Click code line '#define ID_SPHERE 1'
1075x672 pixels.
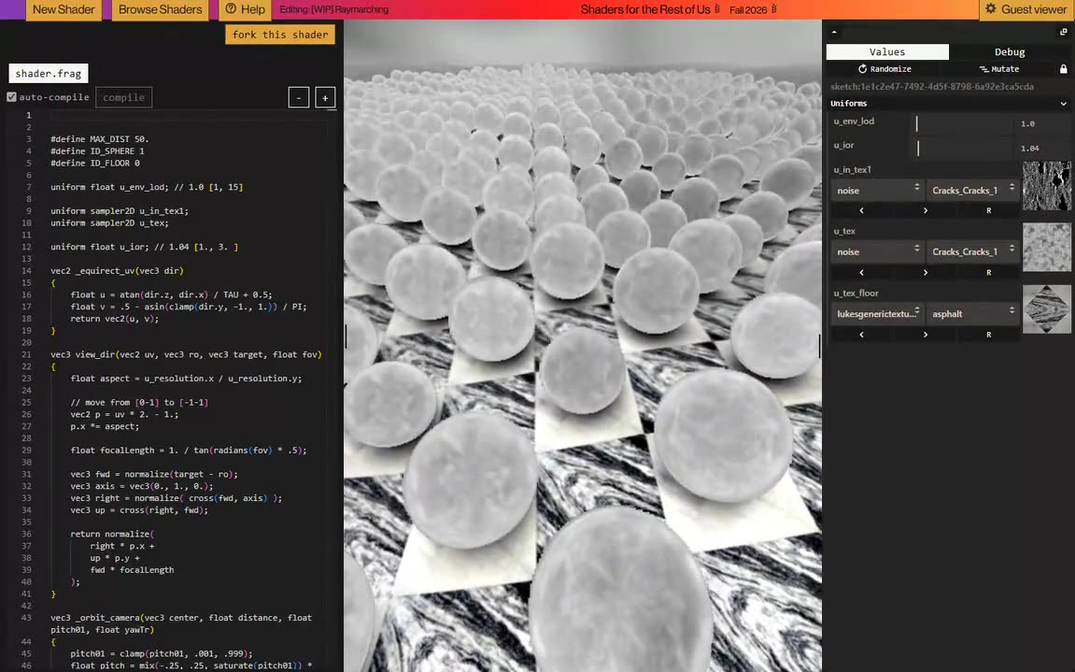97,151
